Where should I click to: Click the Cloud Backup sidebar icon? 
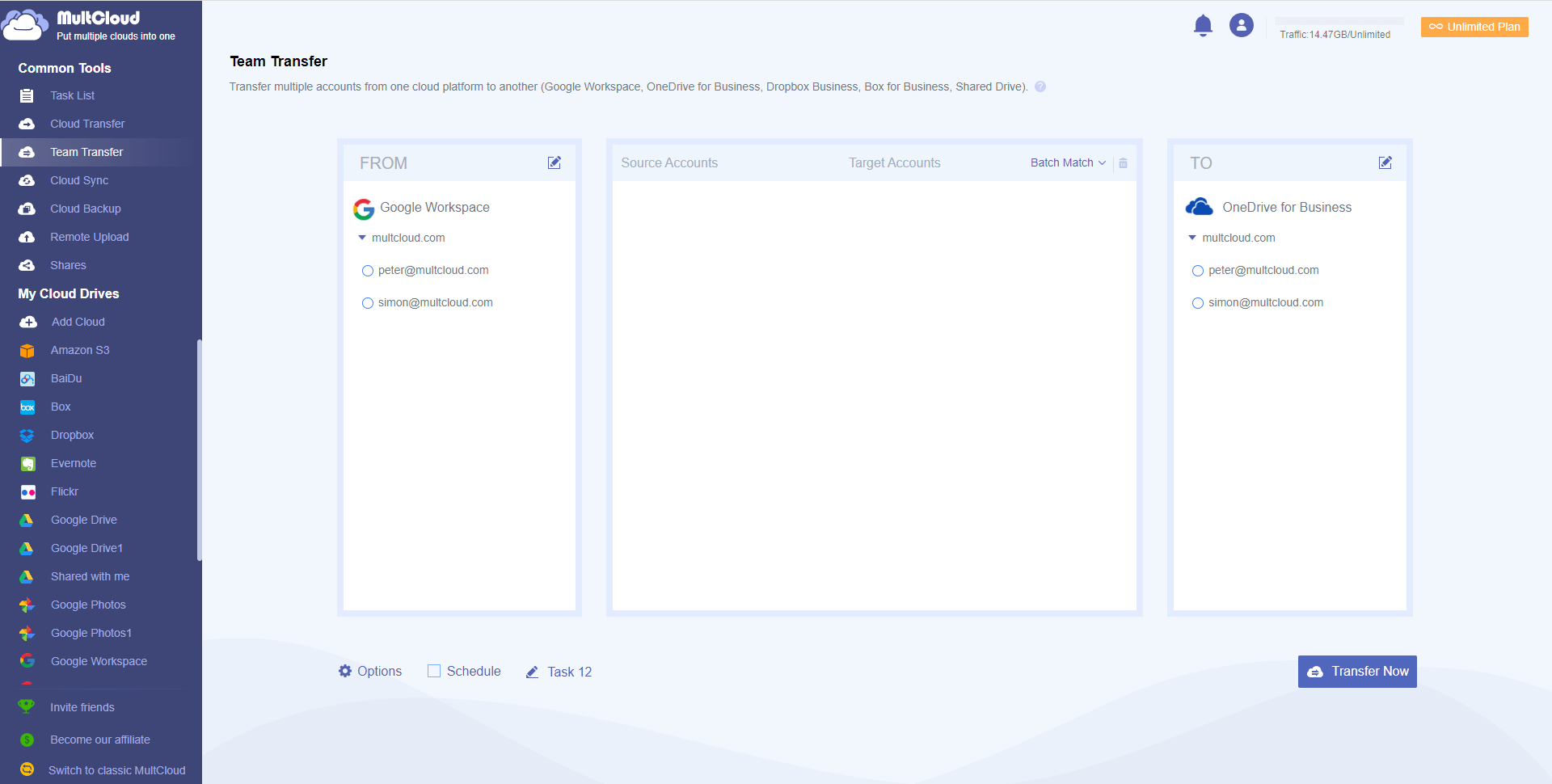pyautogui.click(x=27, y=209)
